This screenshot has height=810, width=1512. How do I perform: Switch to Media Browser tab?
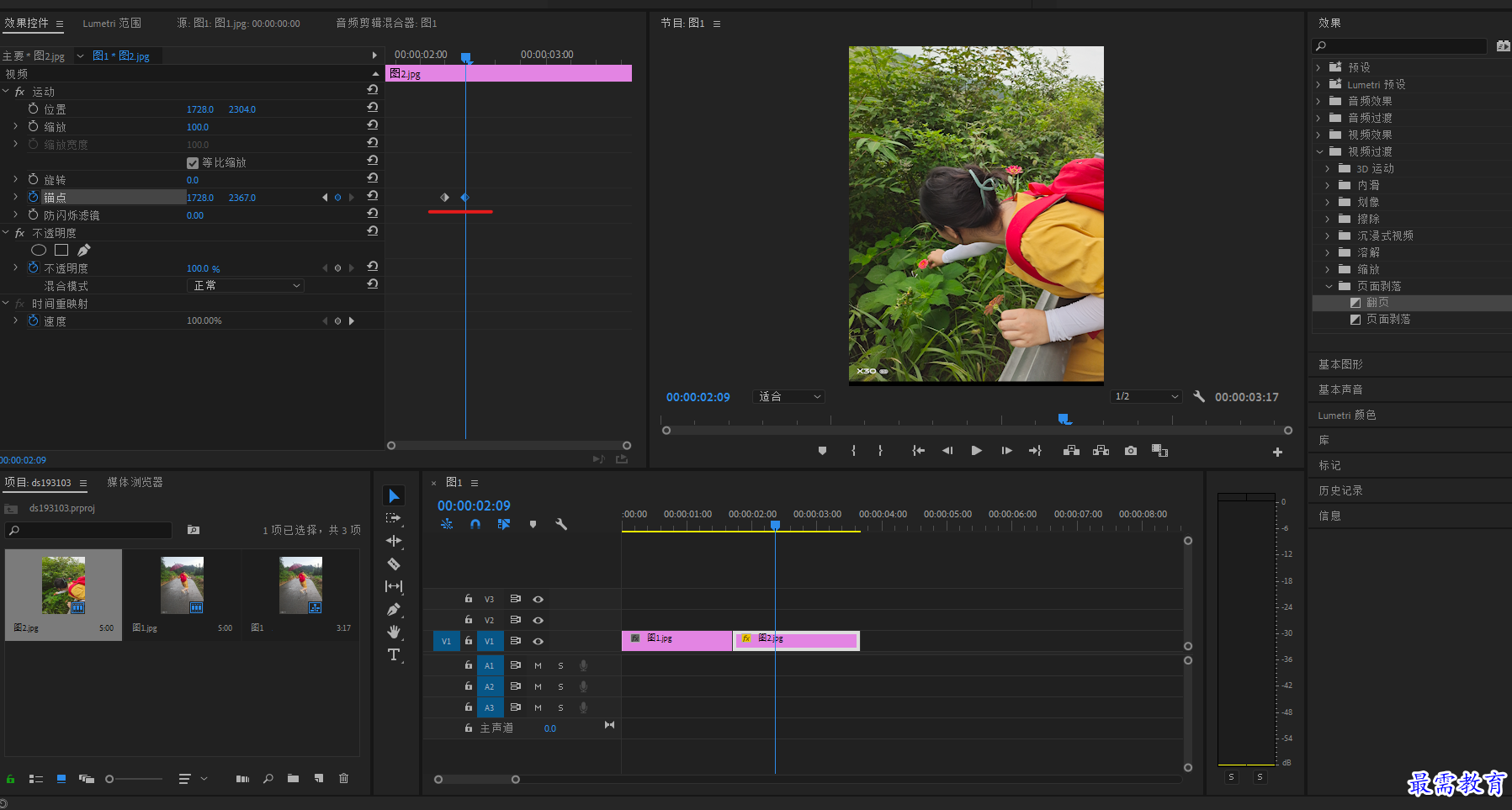(135, 482)
